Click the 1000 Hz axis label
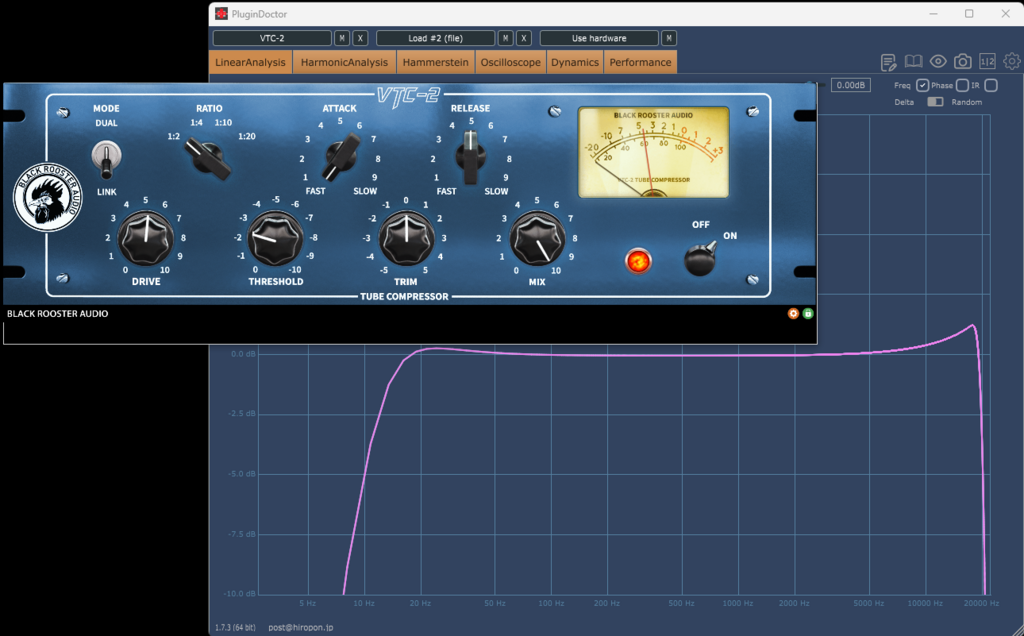This screenshot has width=1024, height=636. coord(737,603)
